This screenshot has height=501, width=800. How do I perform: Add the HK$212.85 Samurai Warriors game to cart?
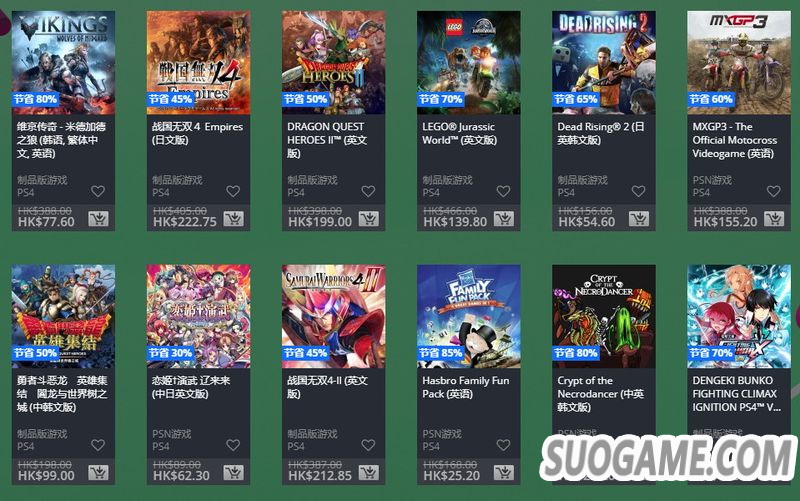[368, 473]
